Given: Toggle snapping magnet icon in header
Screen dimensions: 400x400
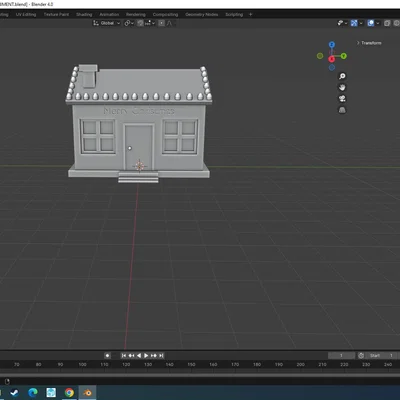Looking at the screenshot, I should click(140, 23).
